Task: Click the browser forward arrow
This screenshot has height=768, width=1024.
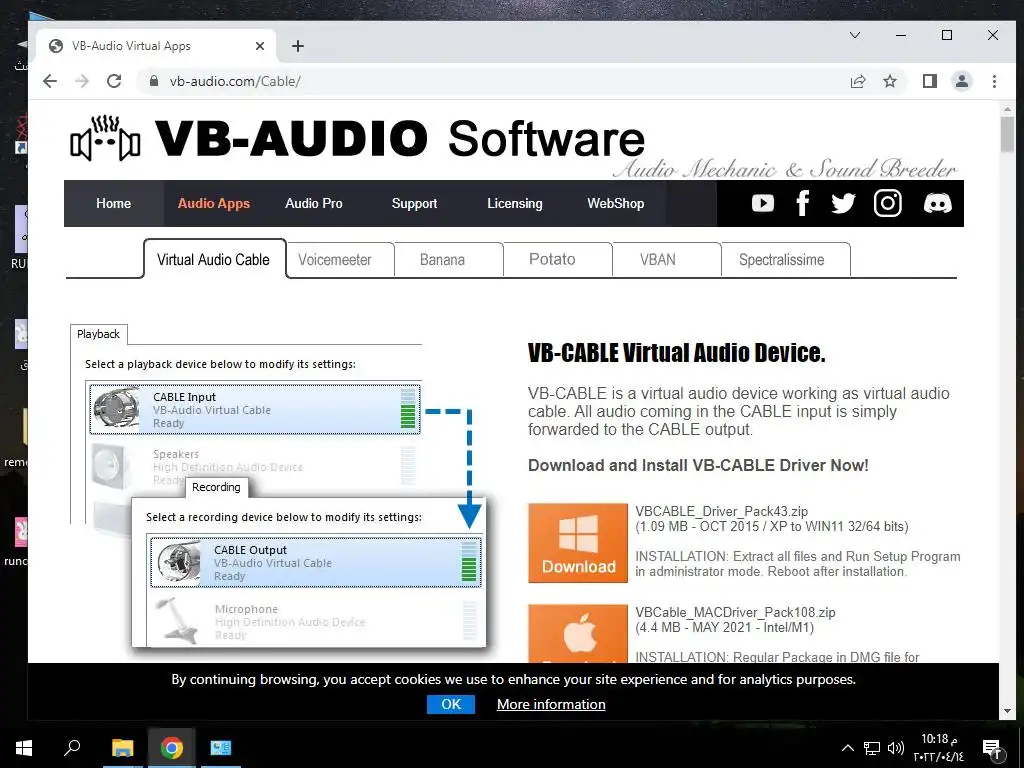Action: point(82,81)
